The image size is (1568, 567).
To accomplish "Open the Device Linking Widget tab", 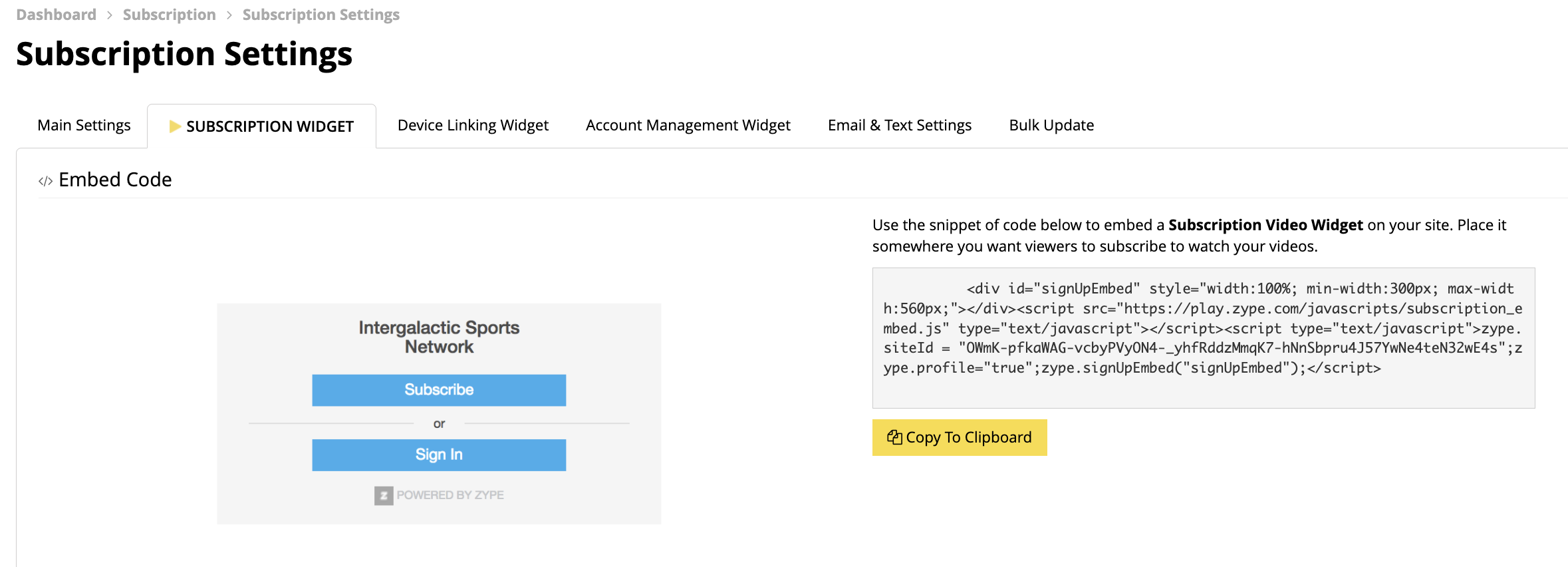I will (473, 125).
